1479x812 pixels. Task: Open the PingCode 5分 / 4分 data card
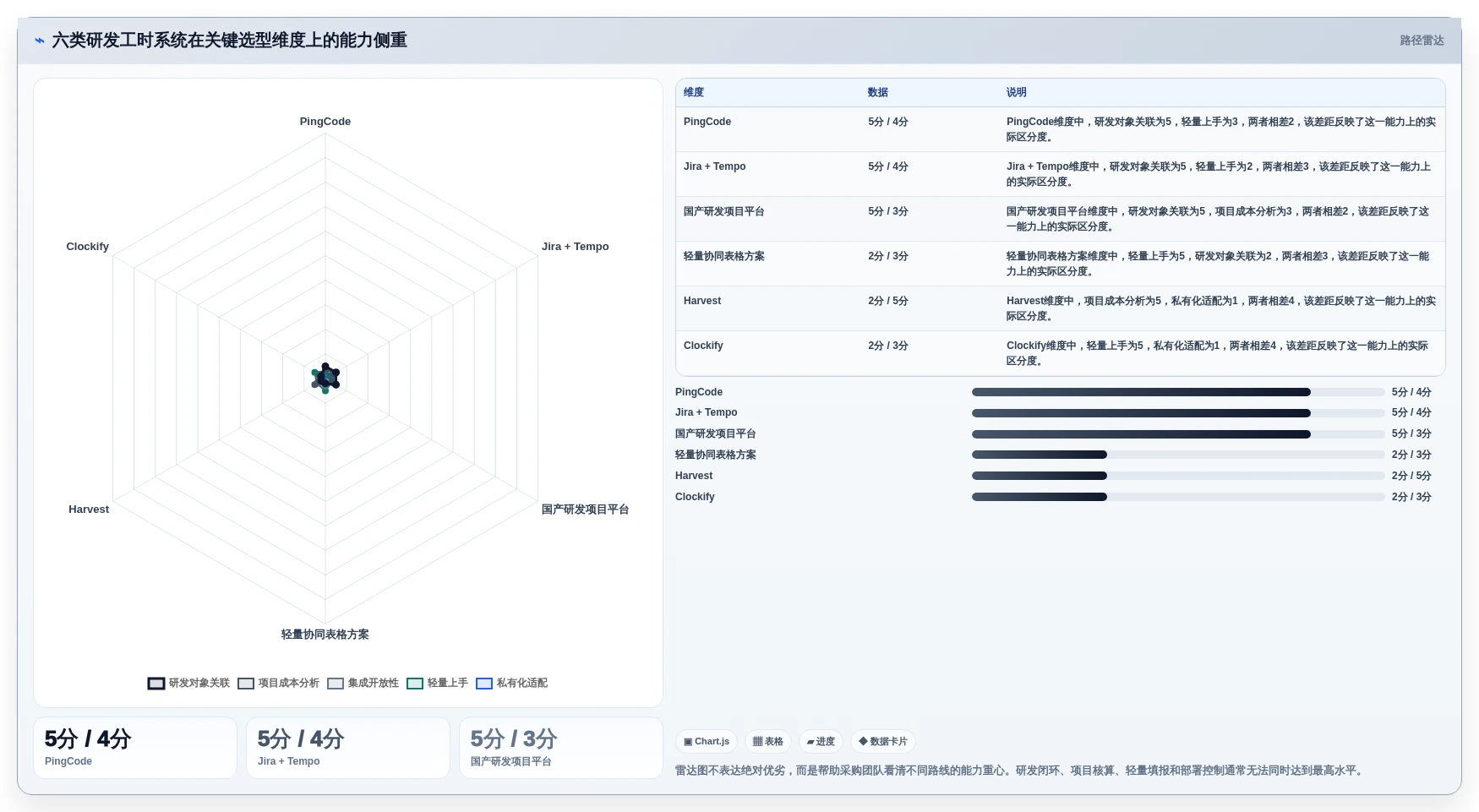pos(135,748)
